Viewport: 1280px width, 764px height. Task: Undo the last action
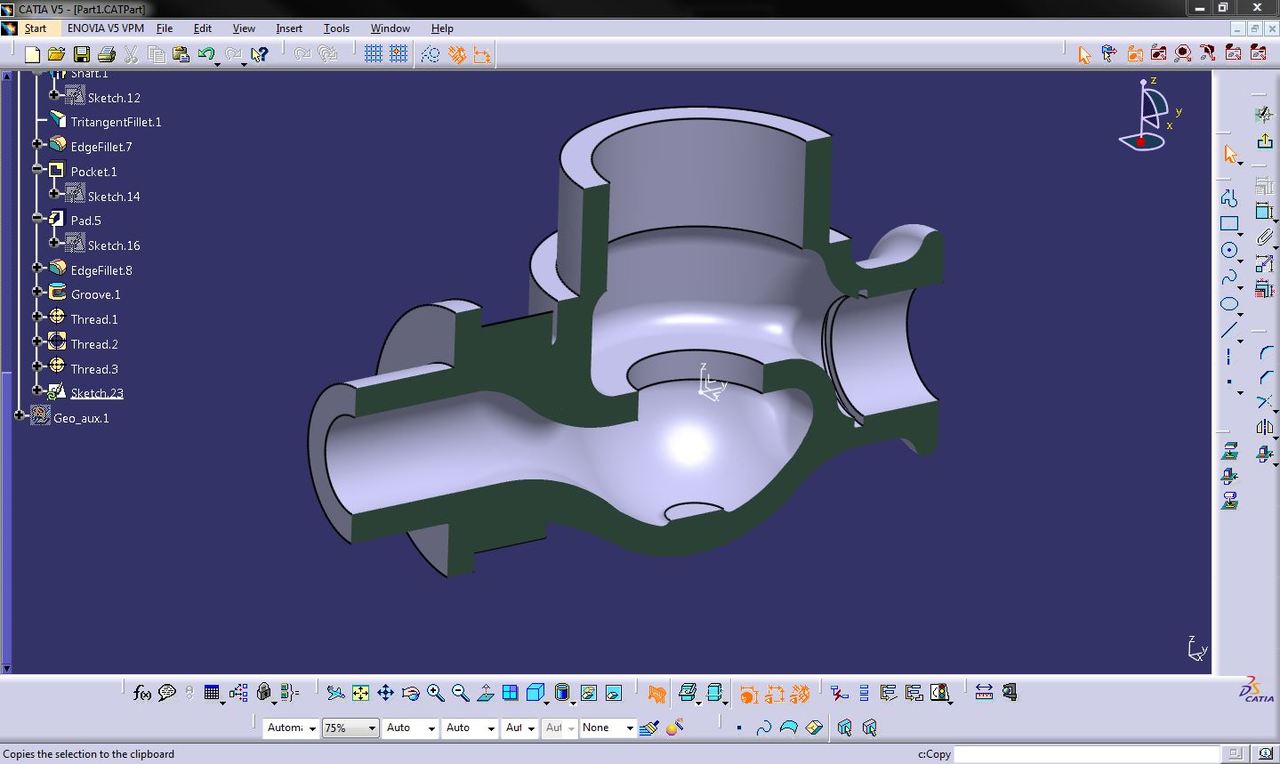click(206, 54)
